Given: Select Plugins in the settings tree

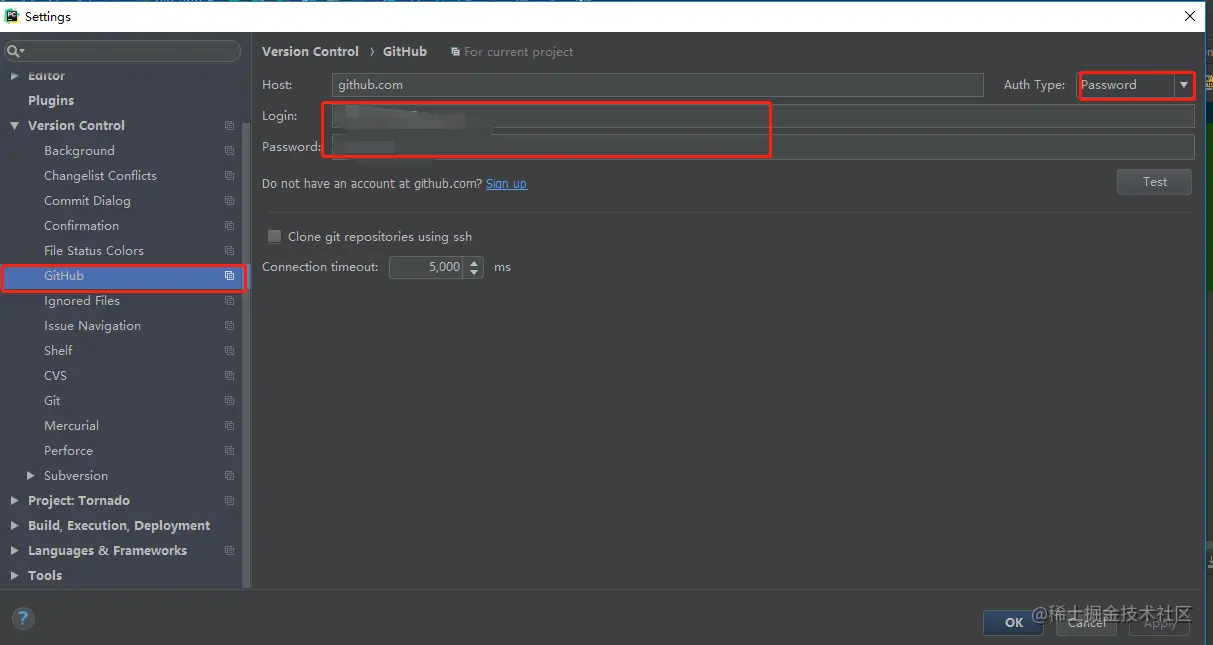Looking at the screenshot, I should pyautogui.click(x=51, y=101).
